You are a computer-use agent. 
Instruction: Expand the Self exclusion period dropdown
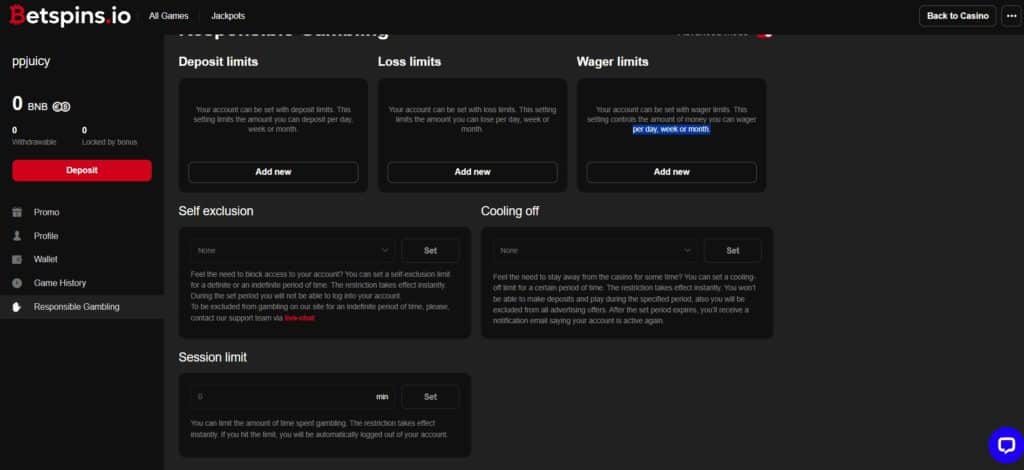point(292,250)
